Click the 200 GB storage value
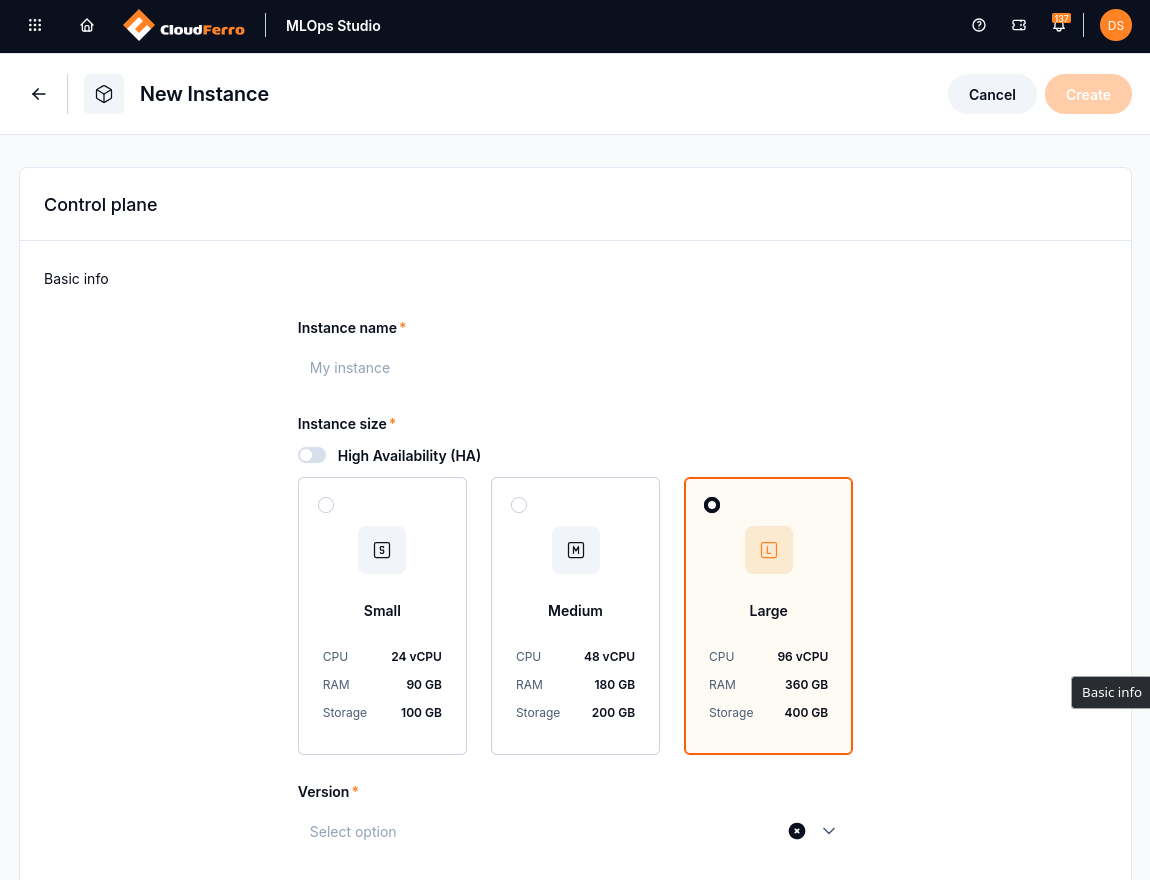 pyautogui.click(x=613, y=712)
